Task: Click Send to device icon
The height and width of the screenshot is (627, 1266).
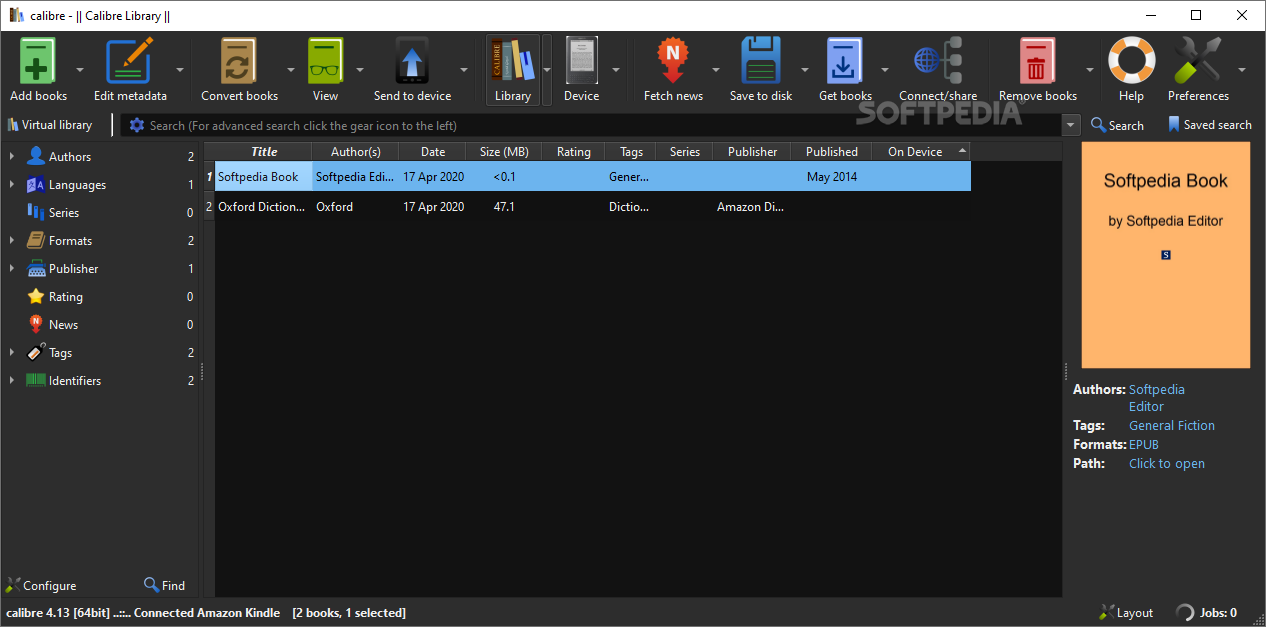Action: [x=412, y=62]
